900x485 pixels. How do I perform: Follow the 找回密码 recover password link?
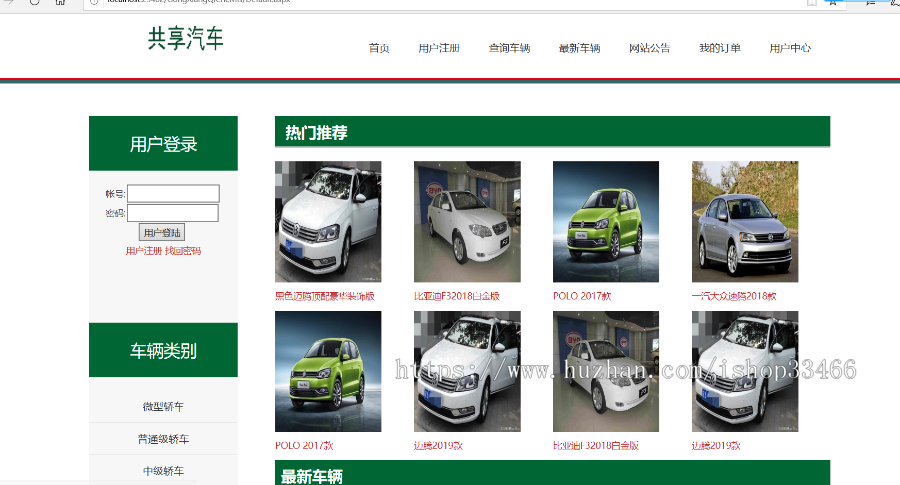click(x=183, y=251)
